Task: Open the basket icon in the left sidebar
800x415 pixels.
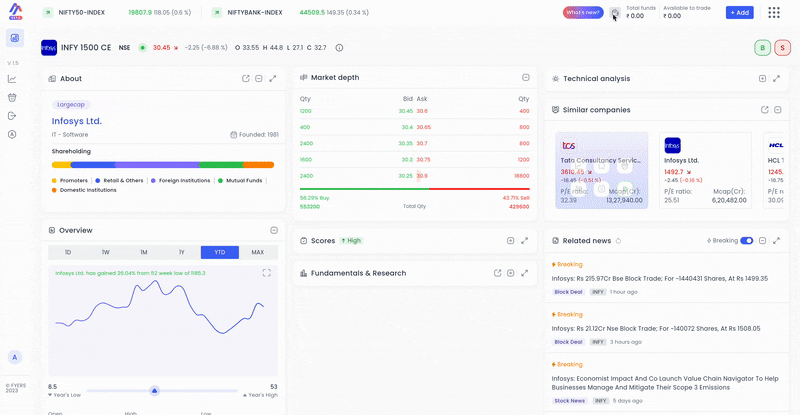Action: coord(12,97)
